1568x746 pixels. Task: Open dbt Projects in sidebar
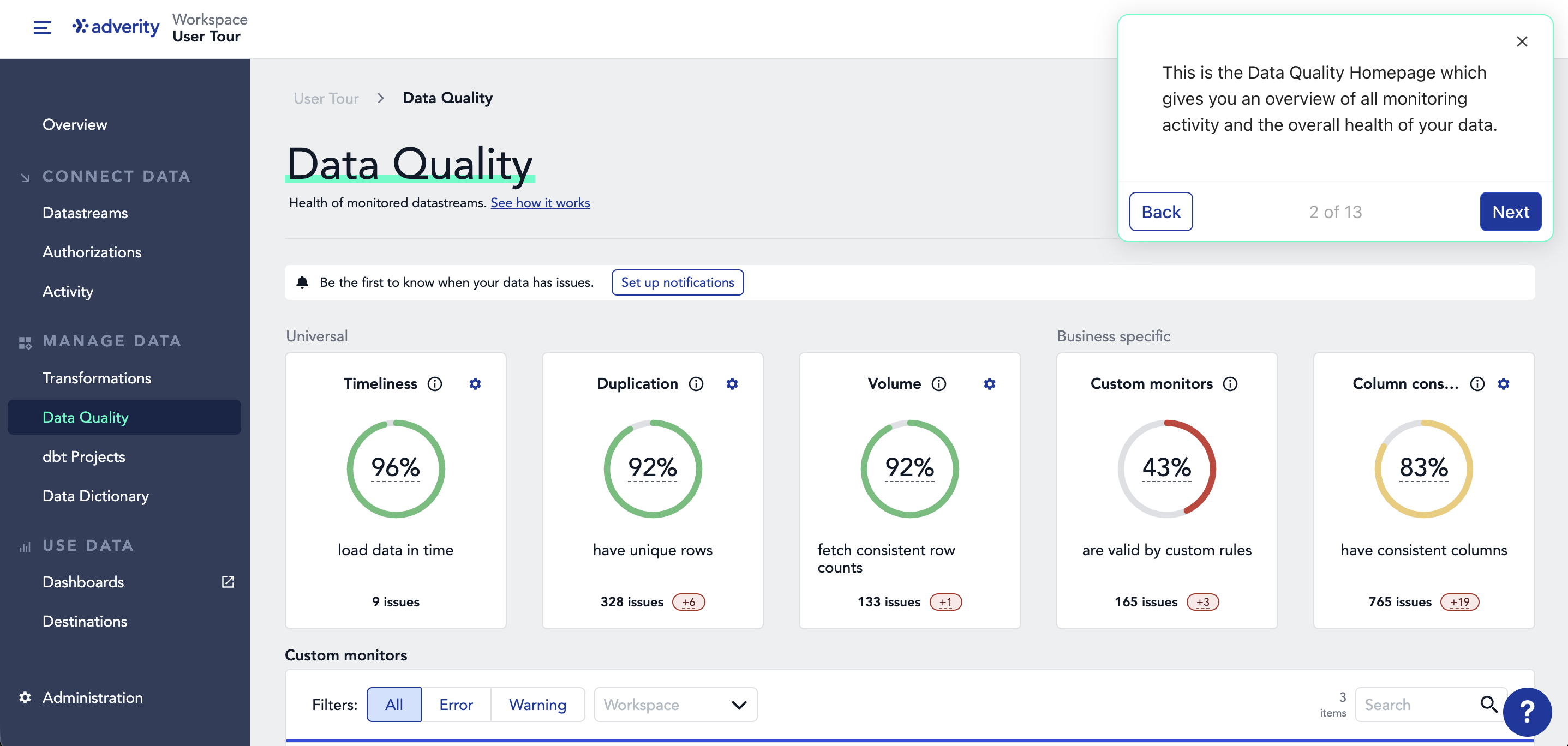pyautogui.click(x=84, y=456)
